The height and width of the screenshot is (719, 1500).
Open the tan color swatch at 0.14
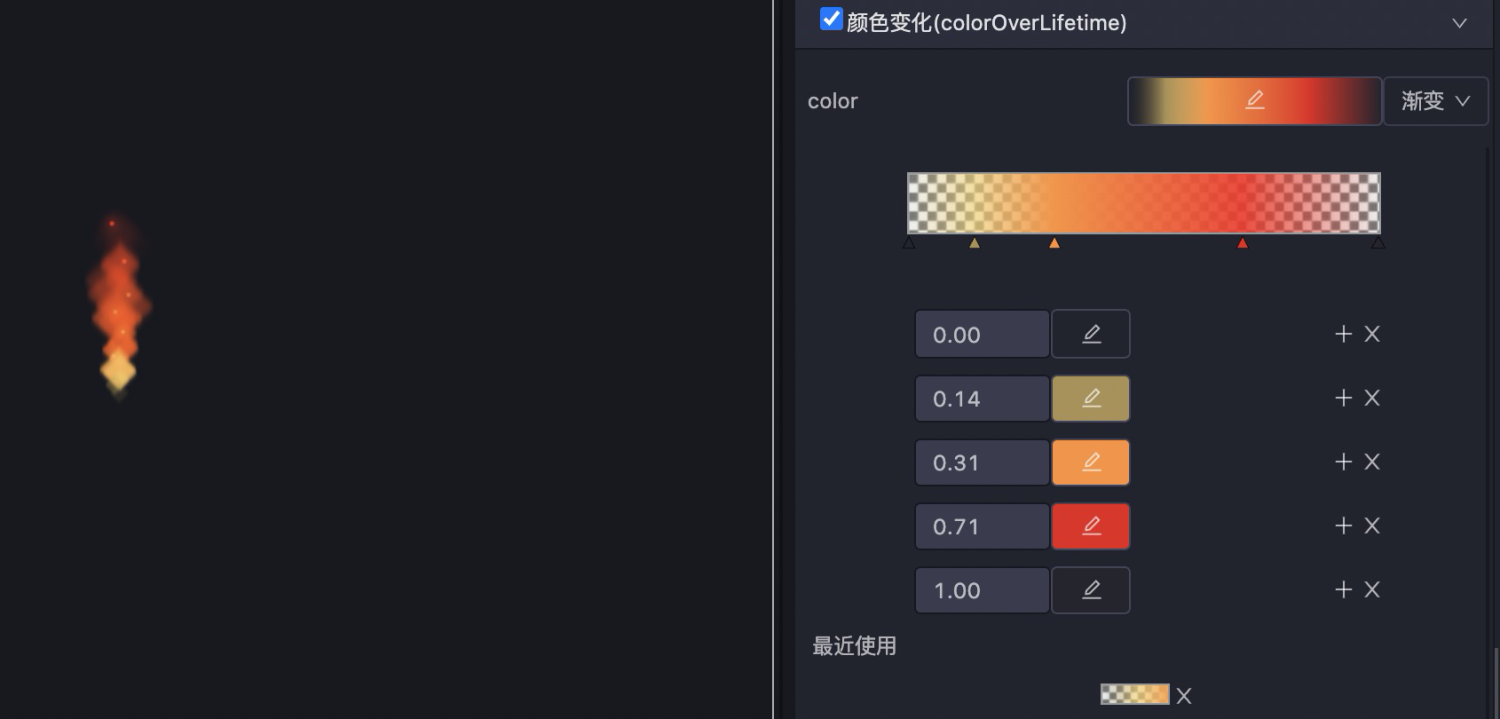coord(1091,398)
